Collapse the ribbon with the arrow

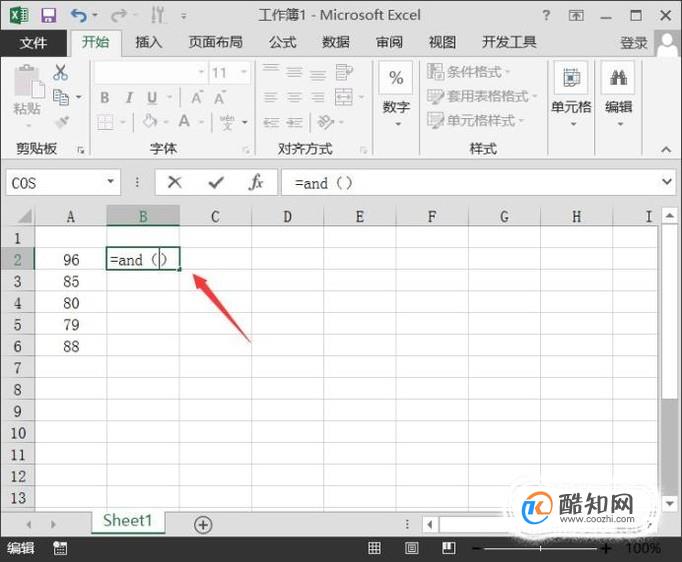click(x=666, y=150)
